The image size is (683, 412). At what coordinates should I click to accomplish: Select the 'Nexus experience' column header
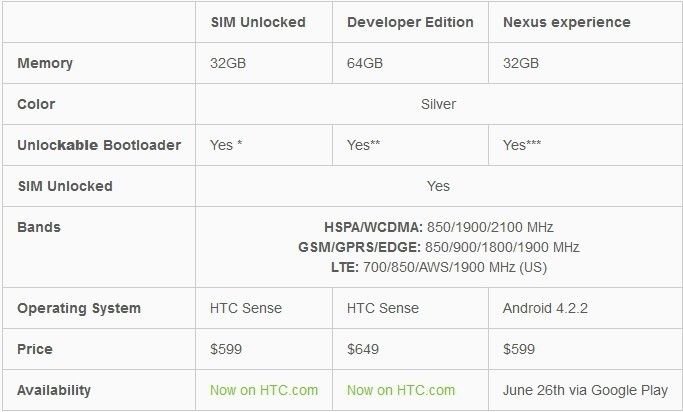pos(567,22)
